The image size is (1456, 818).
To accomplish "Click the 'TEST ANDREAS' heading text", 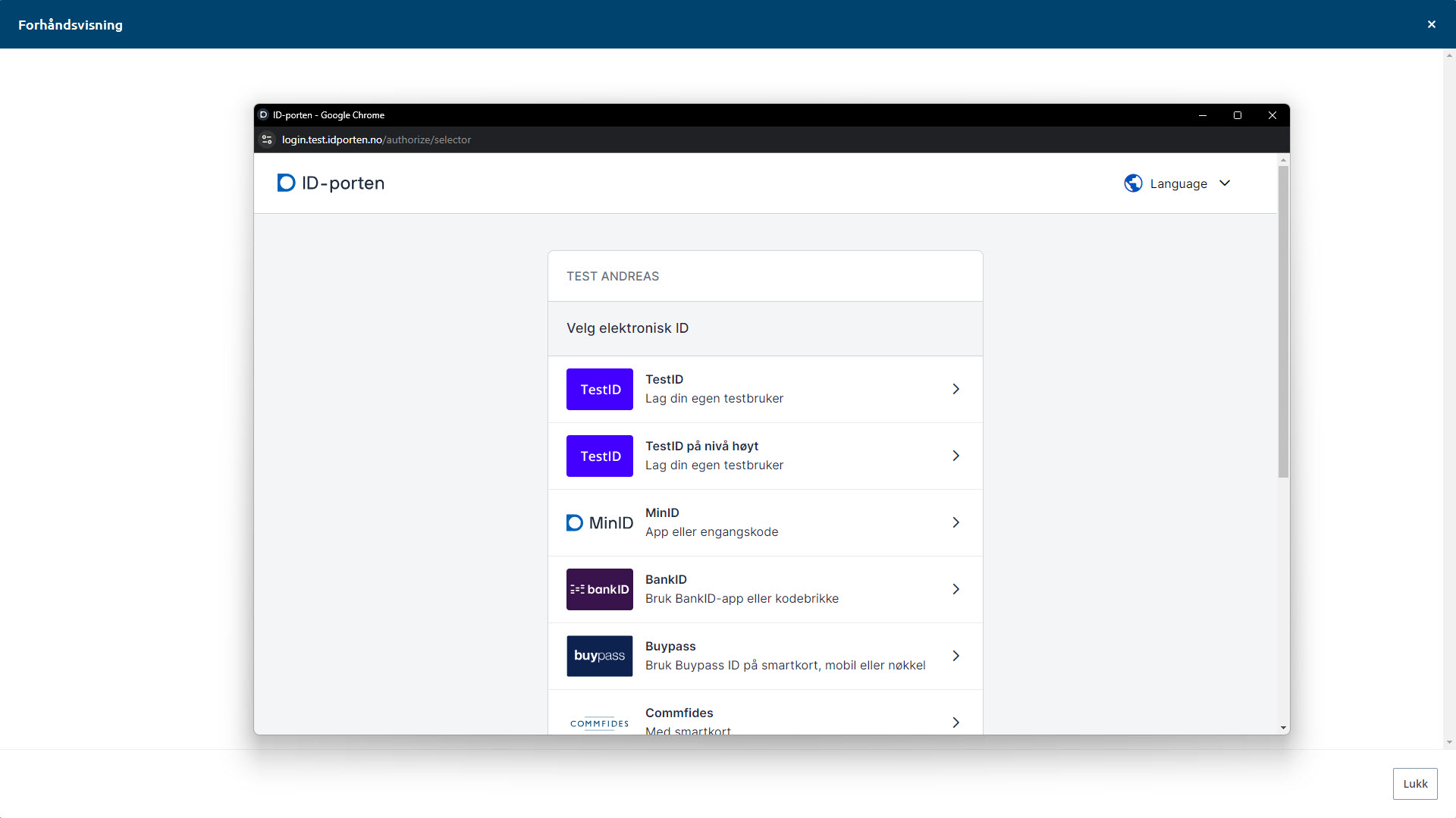I will [613, 276].
